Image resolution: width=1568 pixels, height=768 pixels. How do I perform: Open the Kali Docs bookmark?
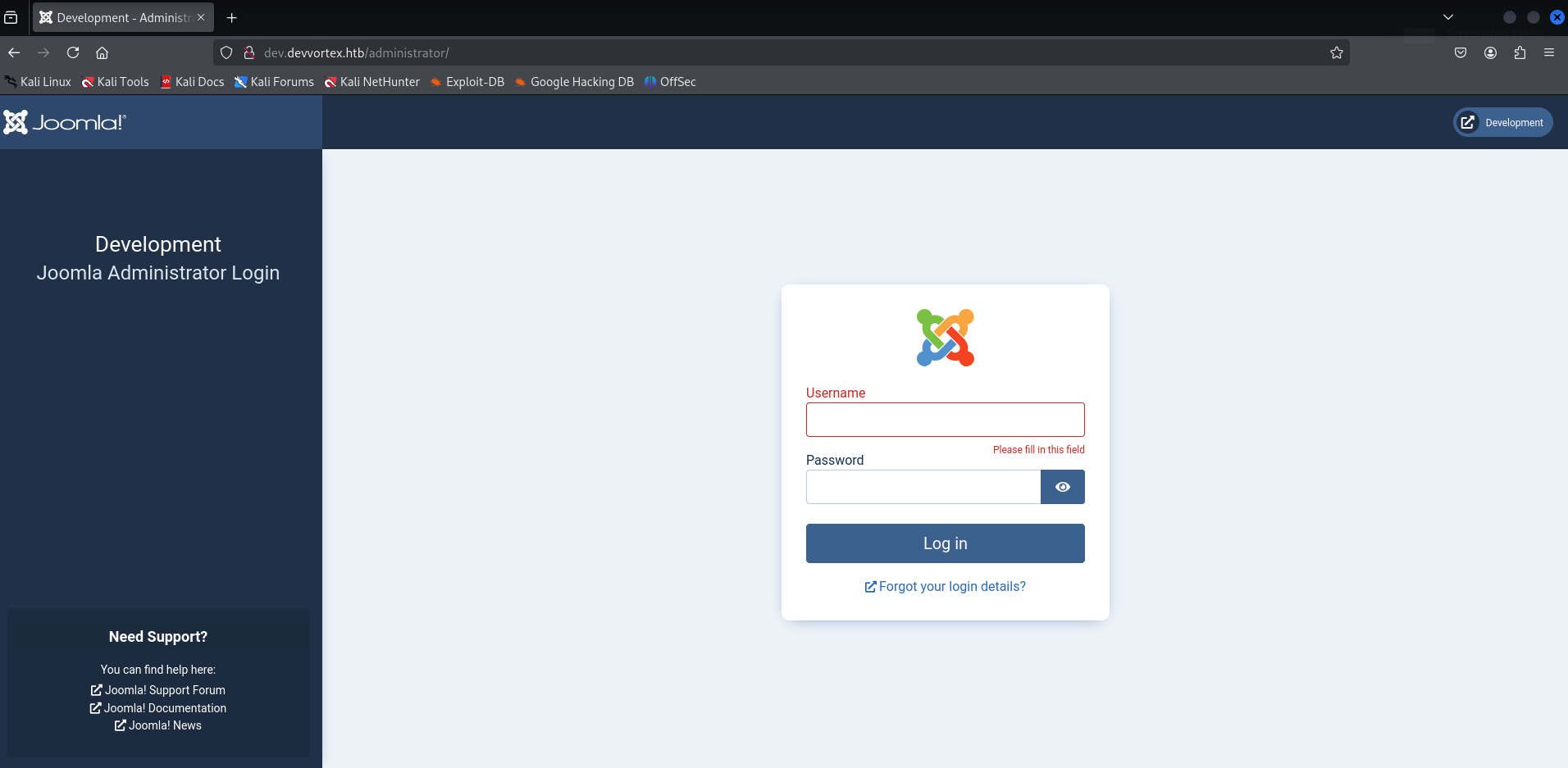(x=193, y=82)
